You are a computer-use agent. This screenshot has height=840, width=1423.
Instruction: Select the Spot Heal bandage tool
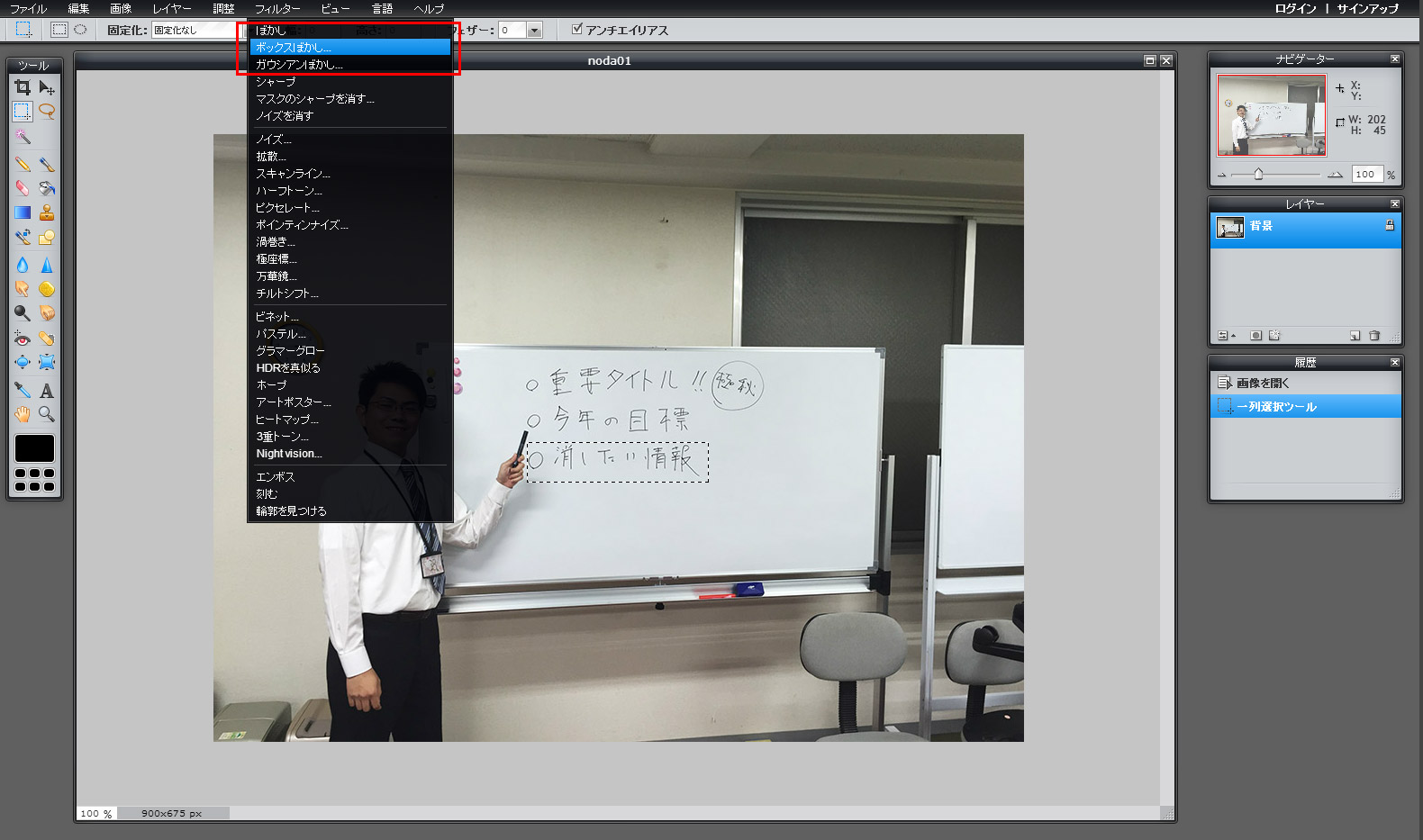click(47, 339)
